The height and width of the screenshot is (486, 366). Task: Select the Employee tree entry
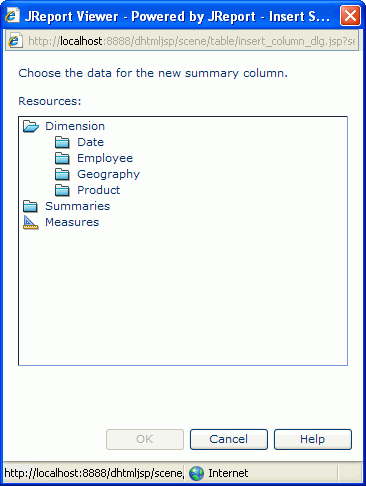coord(105,158)
